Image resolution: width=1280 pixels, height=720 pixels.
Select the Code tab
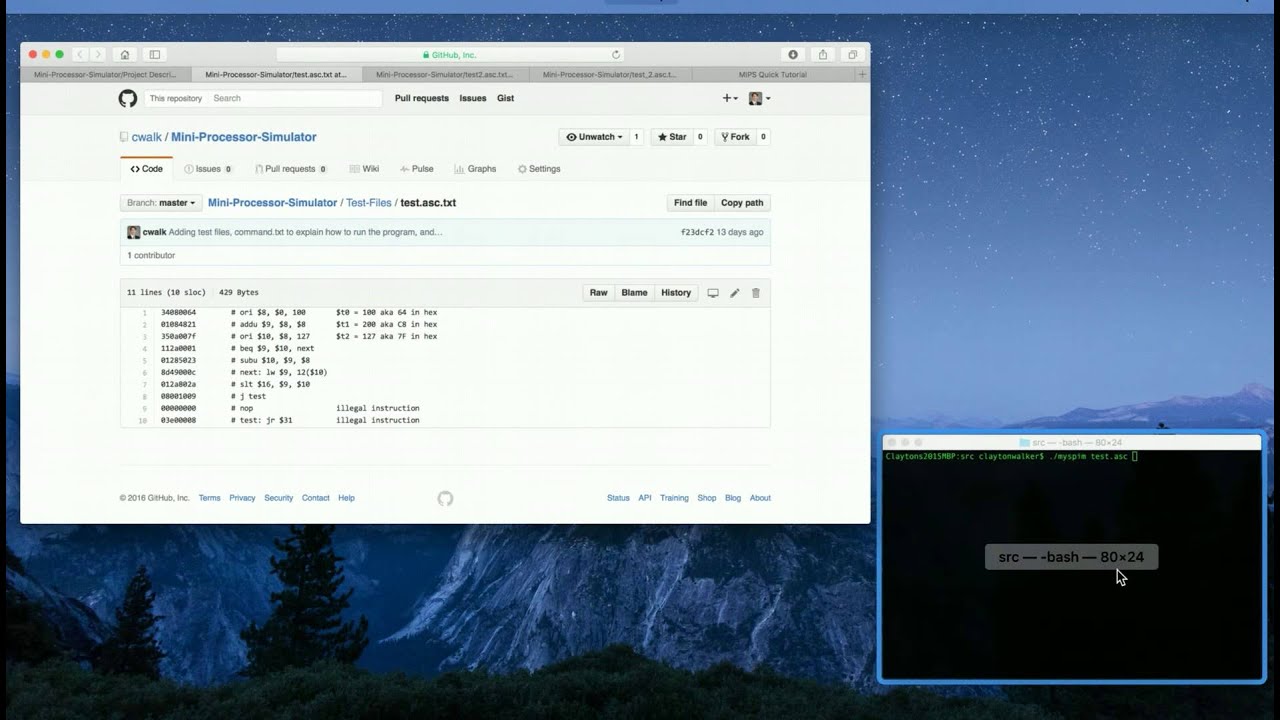coord(146,169)
